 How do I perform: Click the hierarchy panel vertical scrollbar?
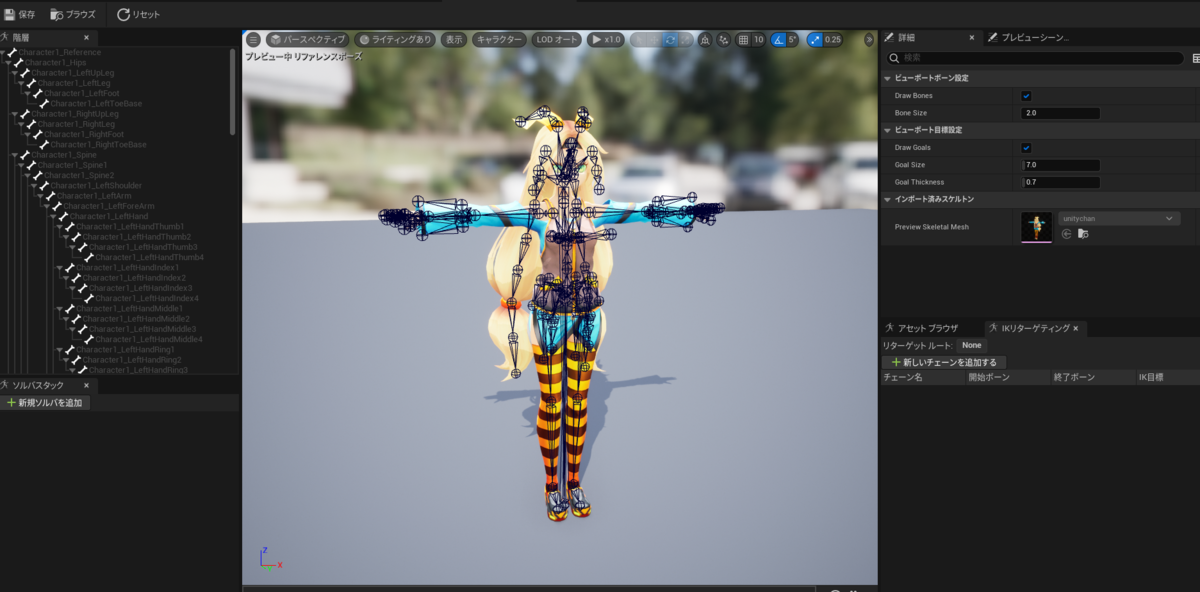233,90
